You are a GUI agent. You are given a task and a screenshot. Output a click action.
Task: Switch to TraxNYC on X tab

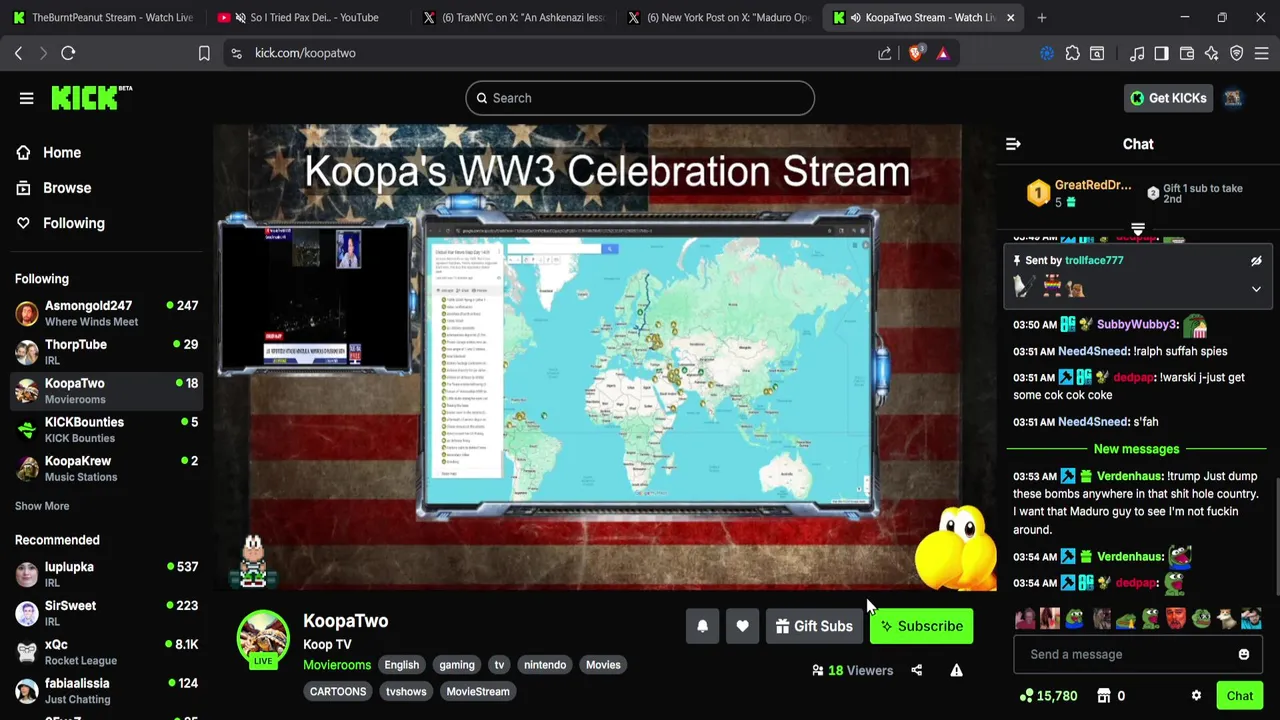tap(512, 17)
